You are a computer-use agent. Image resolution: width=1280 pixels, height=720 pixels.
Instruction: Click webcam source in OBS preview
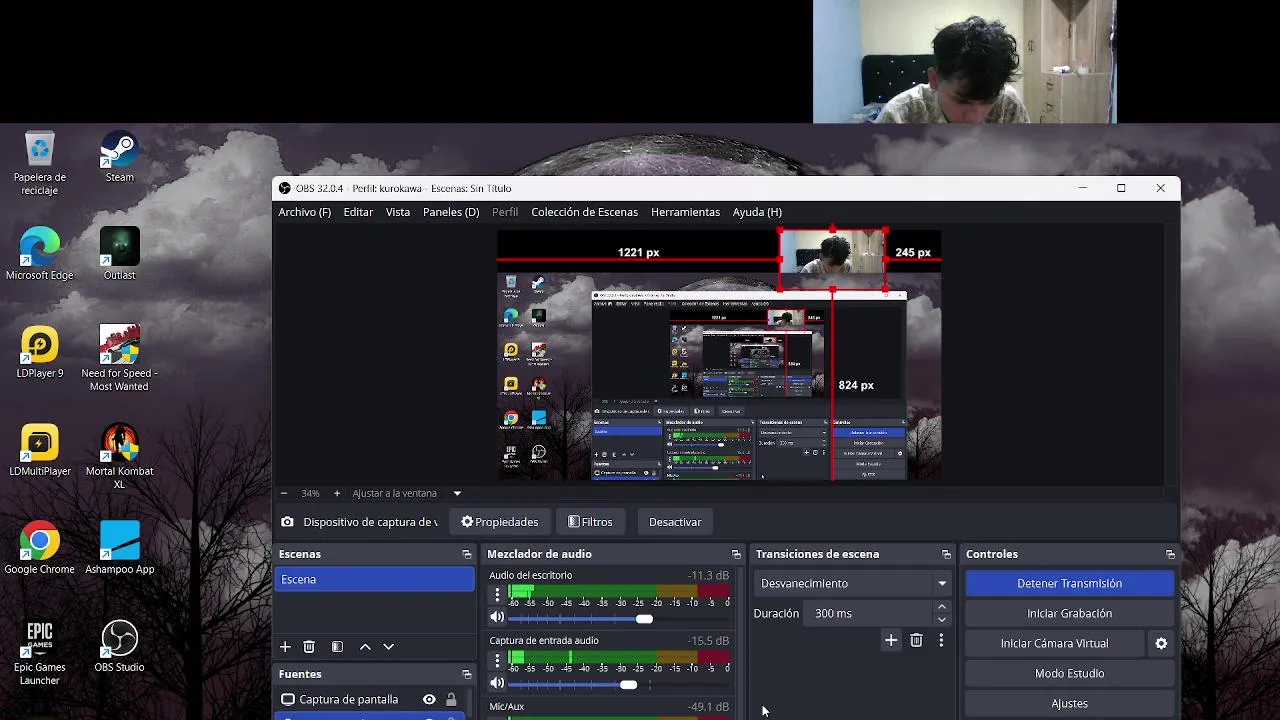[x=832, y=260]
